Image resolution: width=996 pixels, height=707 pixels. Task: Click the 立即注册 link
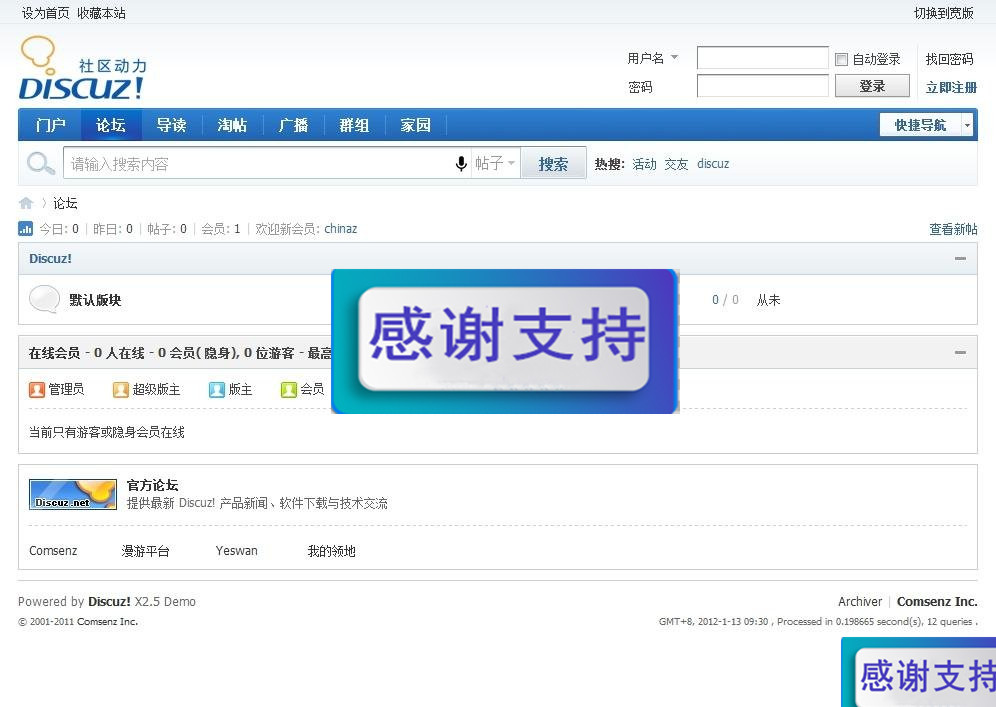[951, 87]
